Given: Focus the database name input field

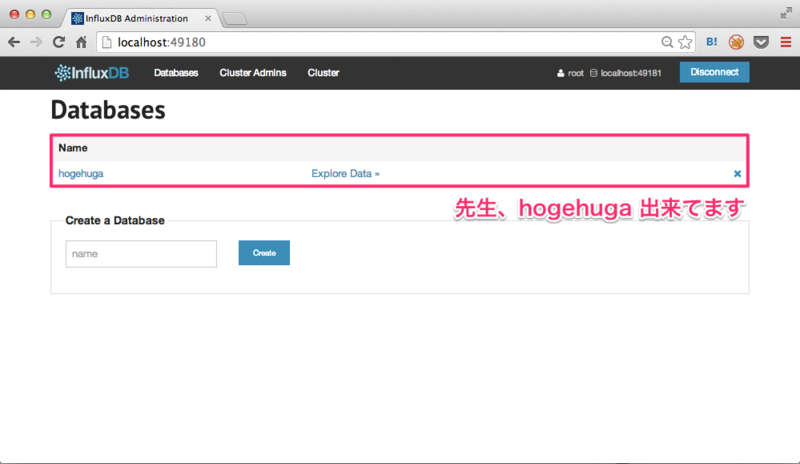Looking at the screenshot, I should [x=141, y=254].
